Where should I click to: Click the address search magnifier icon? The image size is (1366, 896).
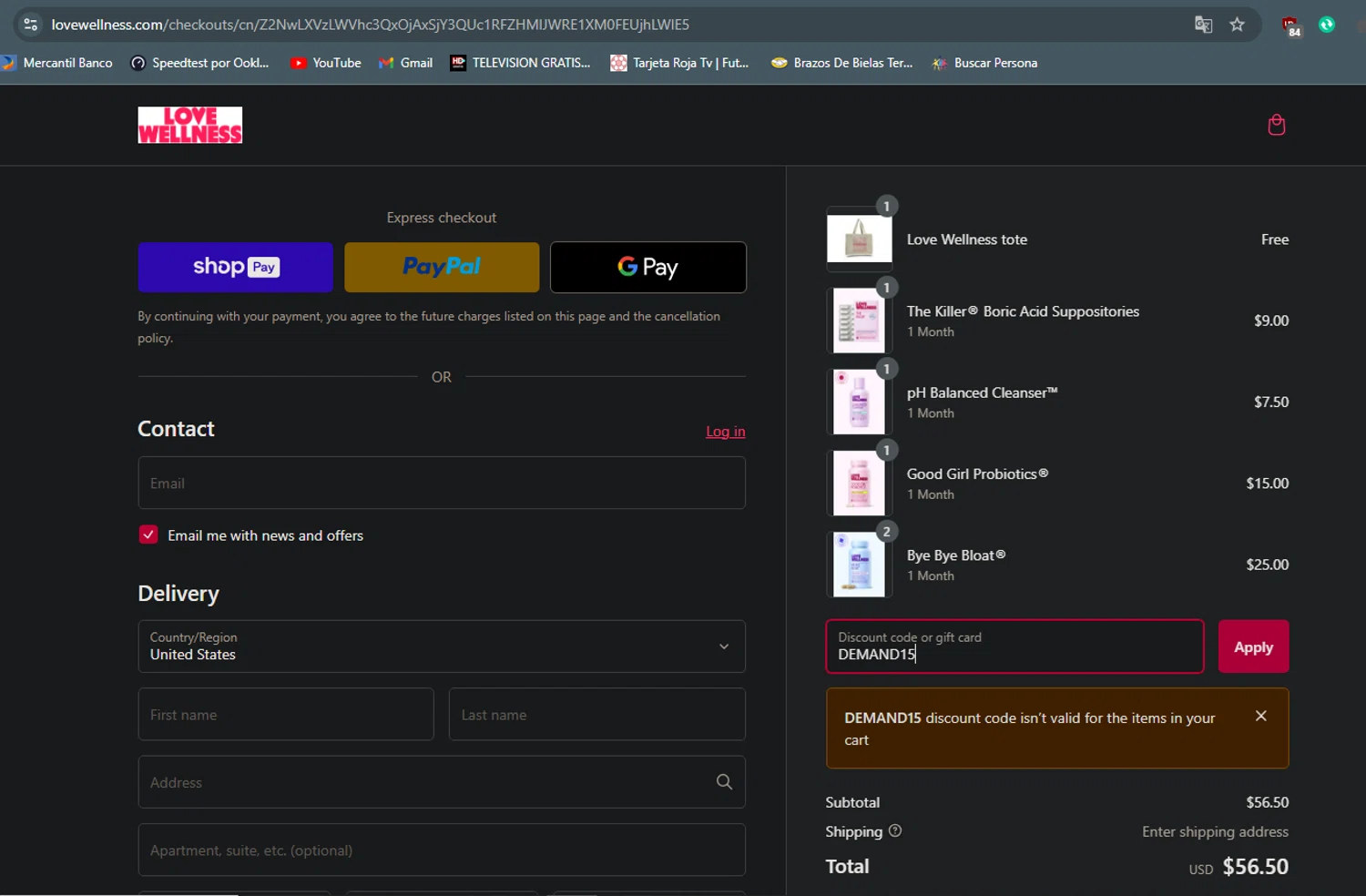[724, 782]
